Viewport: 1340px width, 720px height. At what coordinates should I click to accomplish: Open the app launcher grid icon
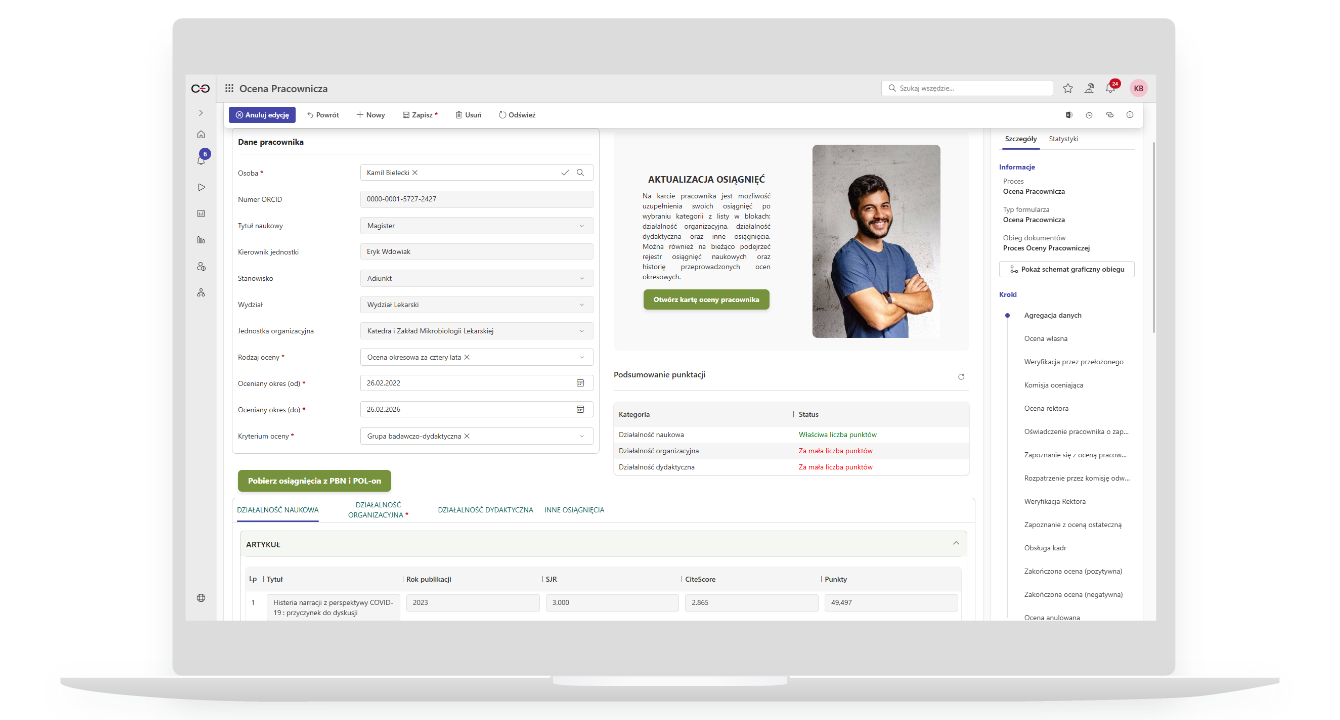[229, 89]
